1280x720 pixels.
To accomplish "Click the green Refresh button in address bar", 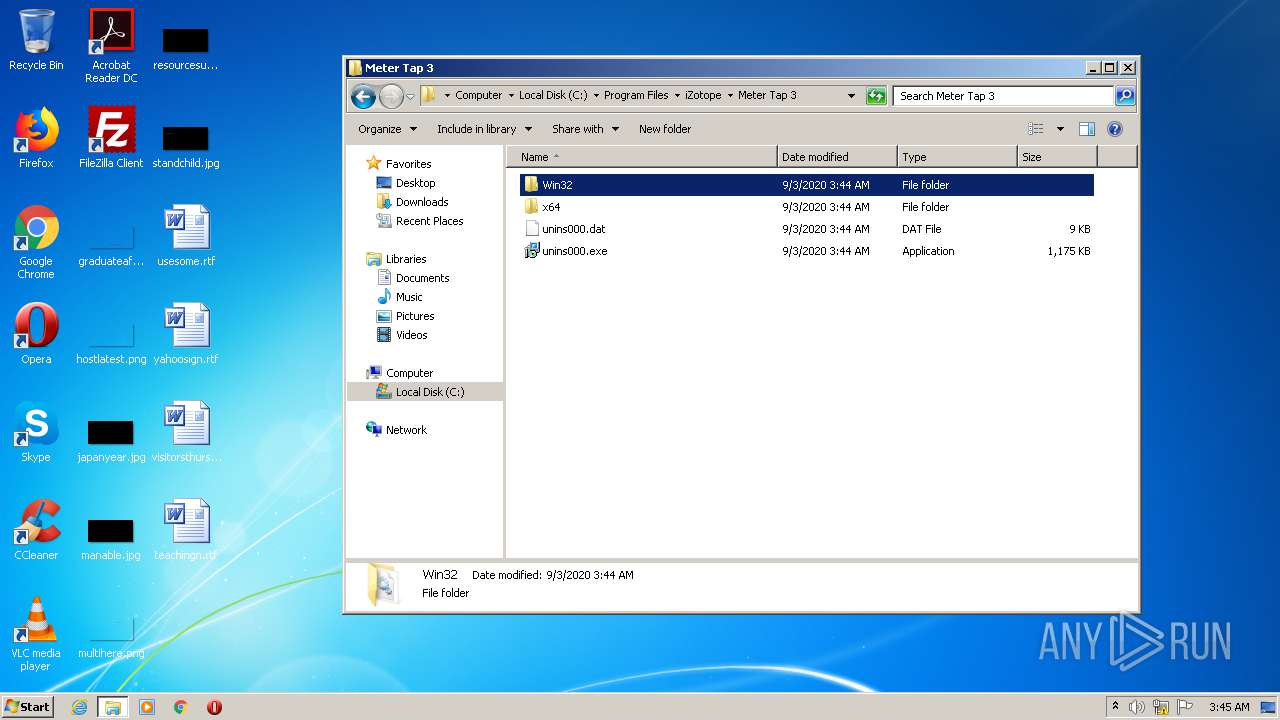I will point(876,96).
